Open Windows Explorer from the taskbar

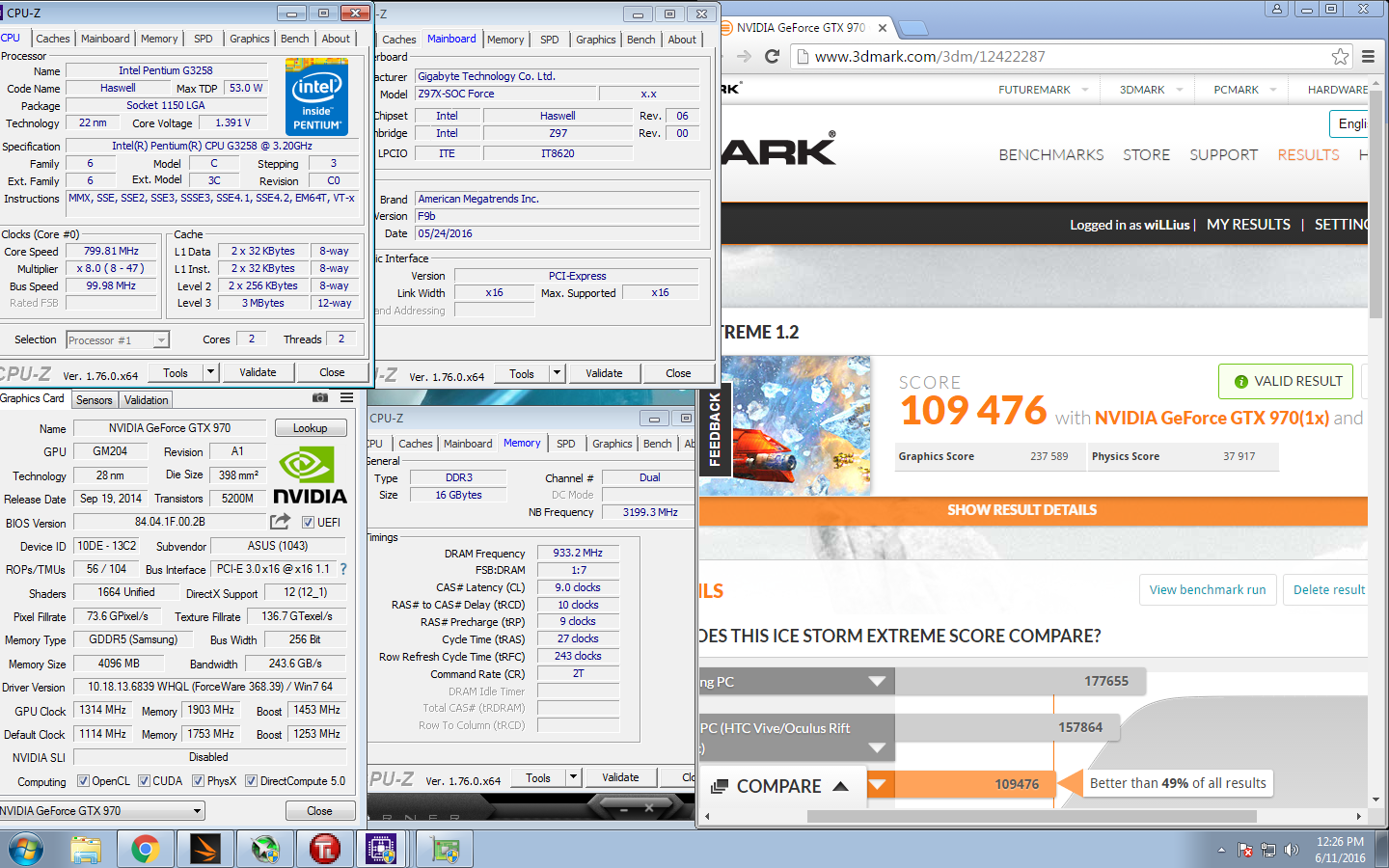click(86, 850)
